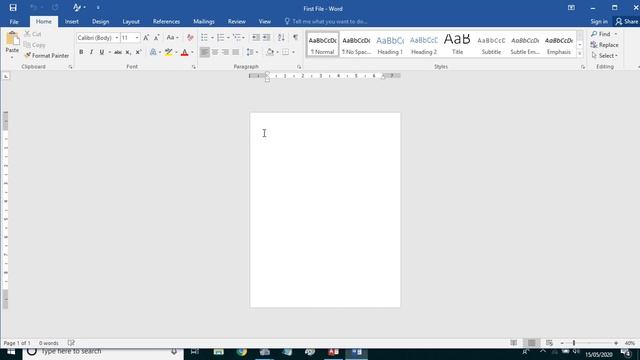Apply the red font color
The width and height of the screenshot is (640, 360).
click(184, 52)
